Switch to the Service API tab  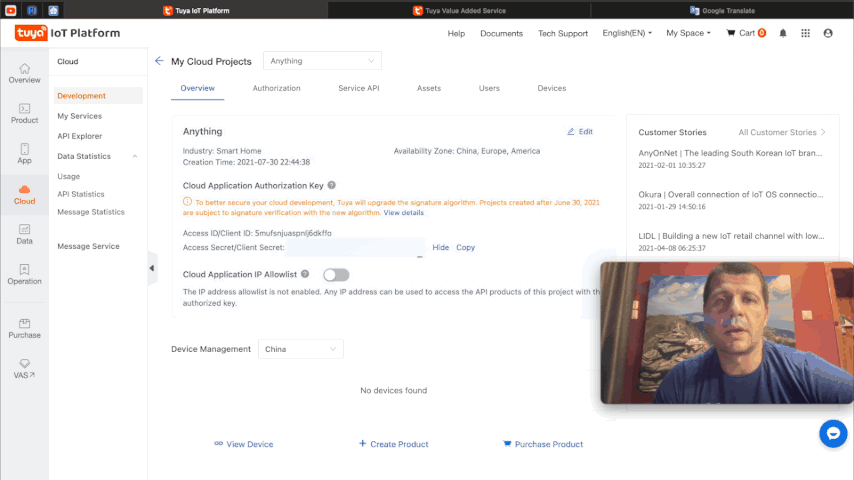click(358, 88)
